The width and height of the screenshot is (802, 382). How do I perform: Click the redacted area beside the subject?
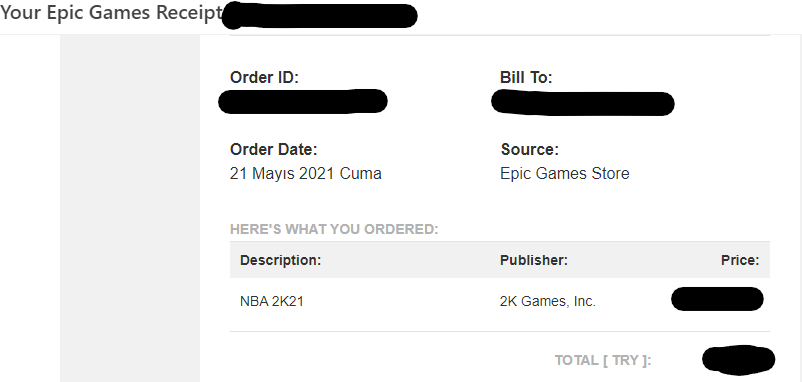pyautogui.click(x=320, y=15)
